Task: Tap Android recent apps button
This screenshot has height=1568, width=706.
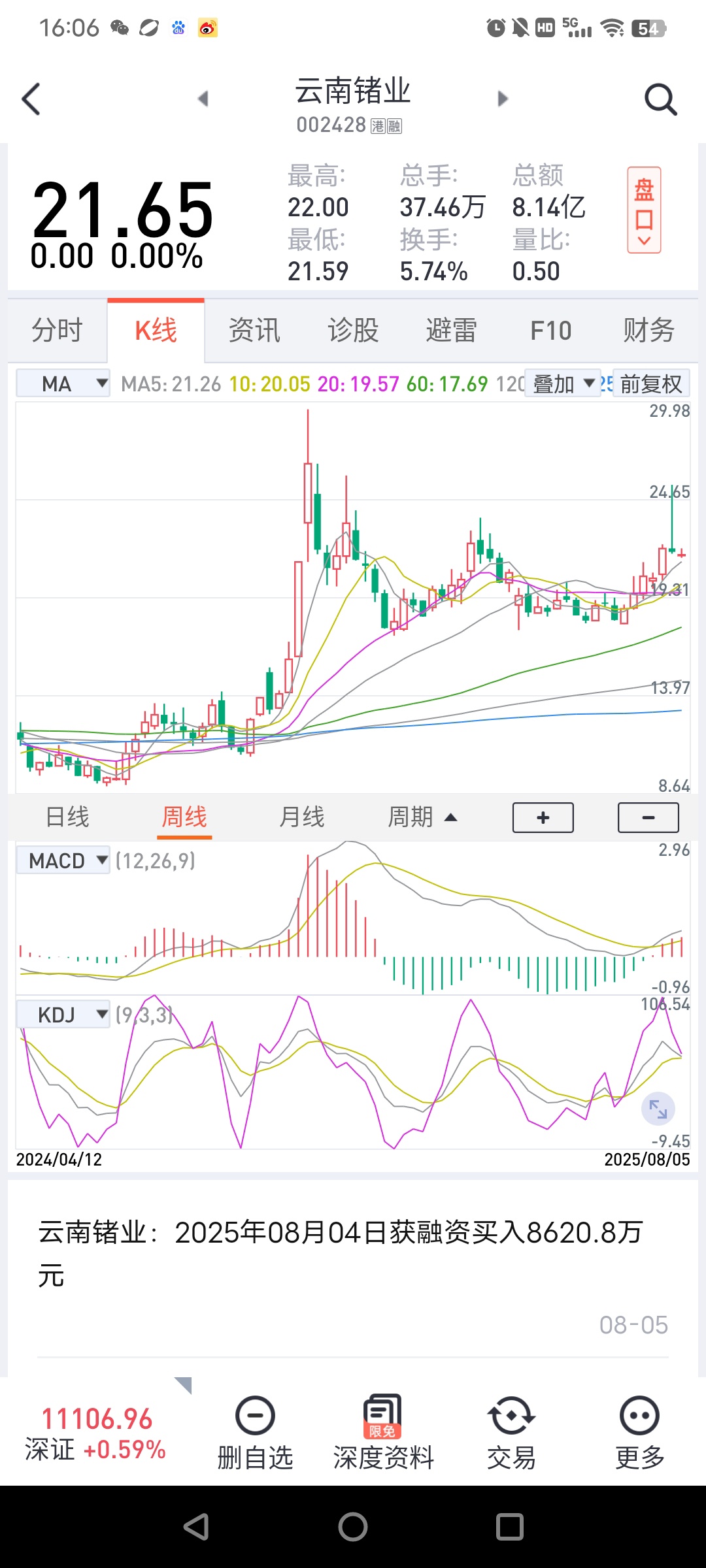Action: click(510, 1527)
